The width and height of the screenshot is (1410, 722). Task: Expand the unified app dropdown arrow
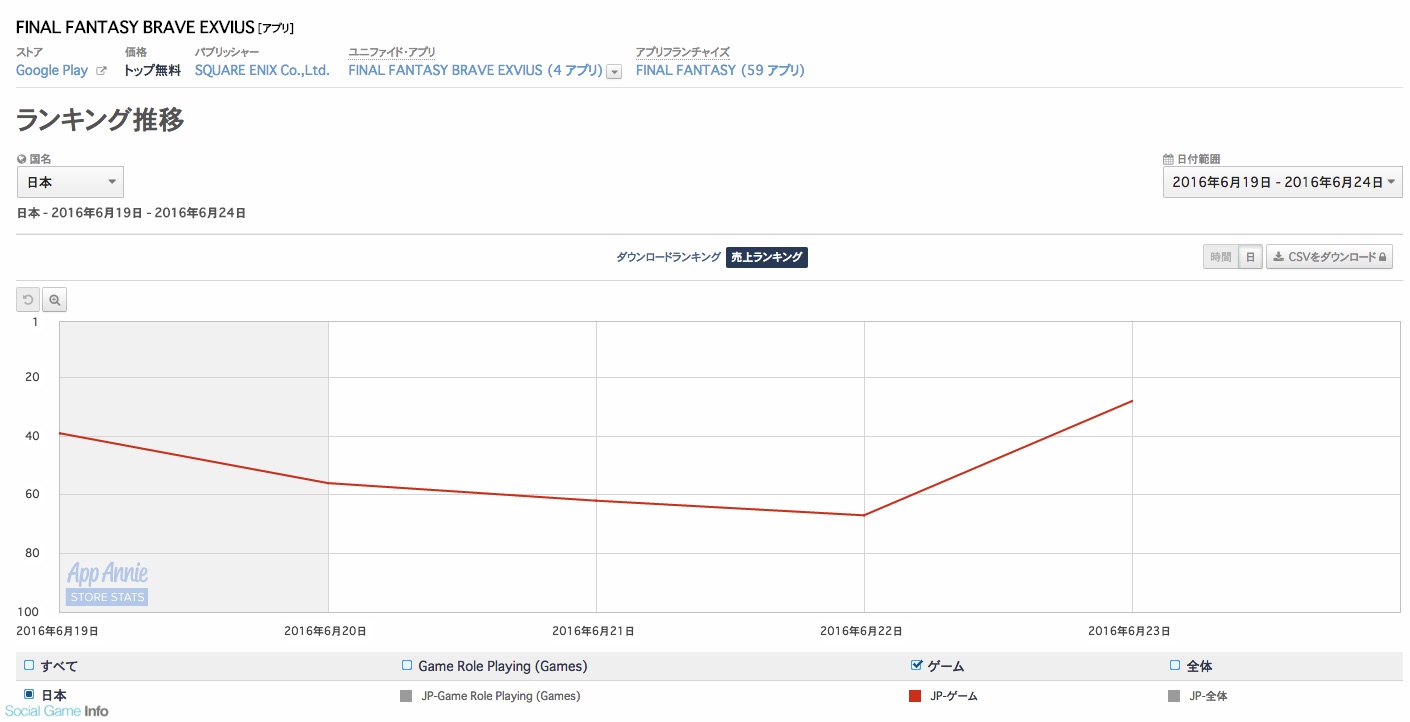coord(614,71)
